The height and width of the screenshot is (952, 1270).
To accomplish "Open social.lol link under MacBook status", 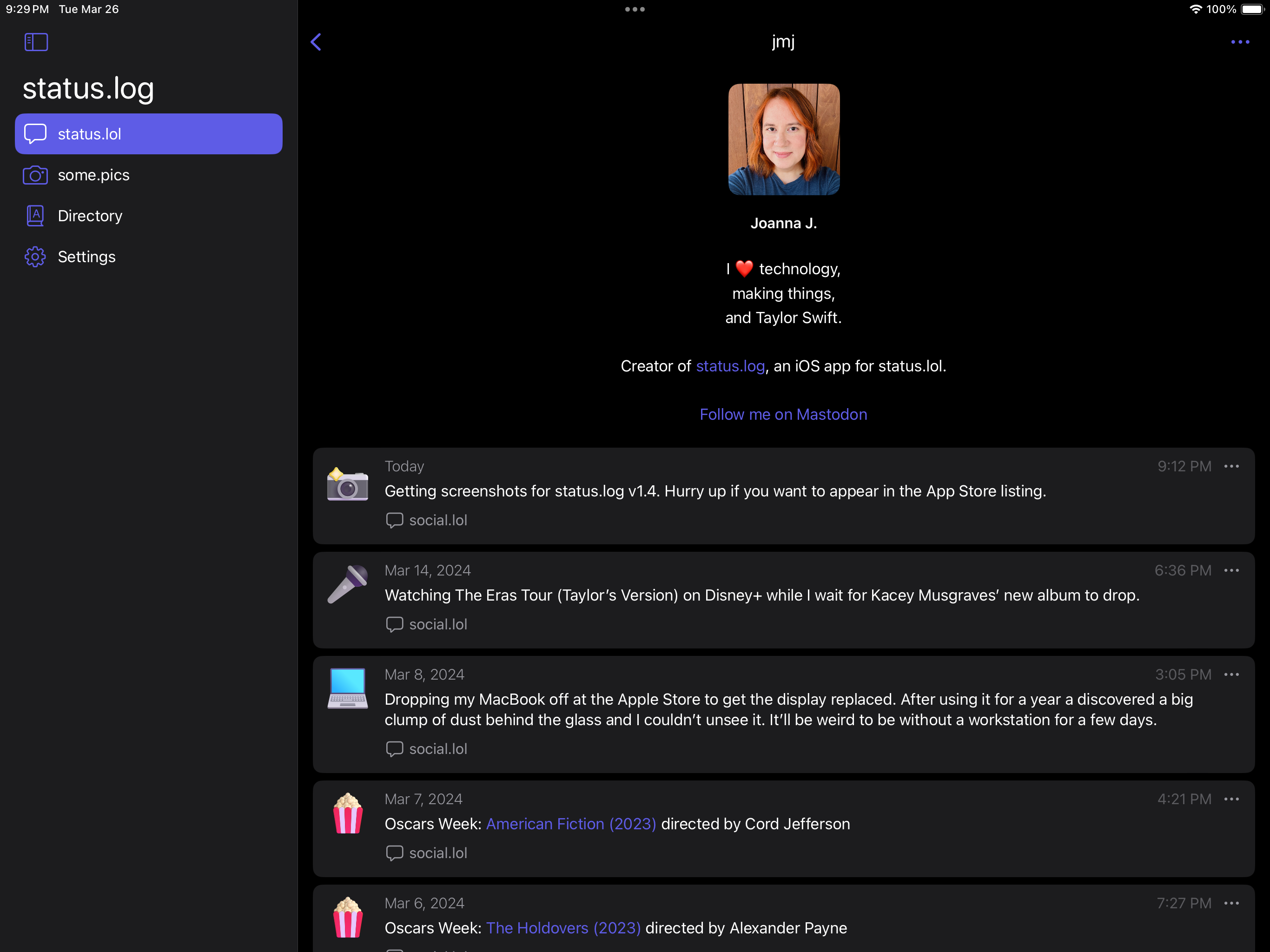I will [426, 749].
